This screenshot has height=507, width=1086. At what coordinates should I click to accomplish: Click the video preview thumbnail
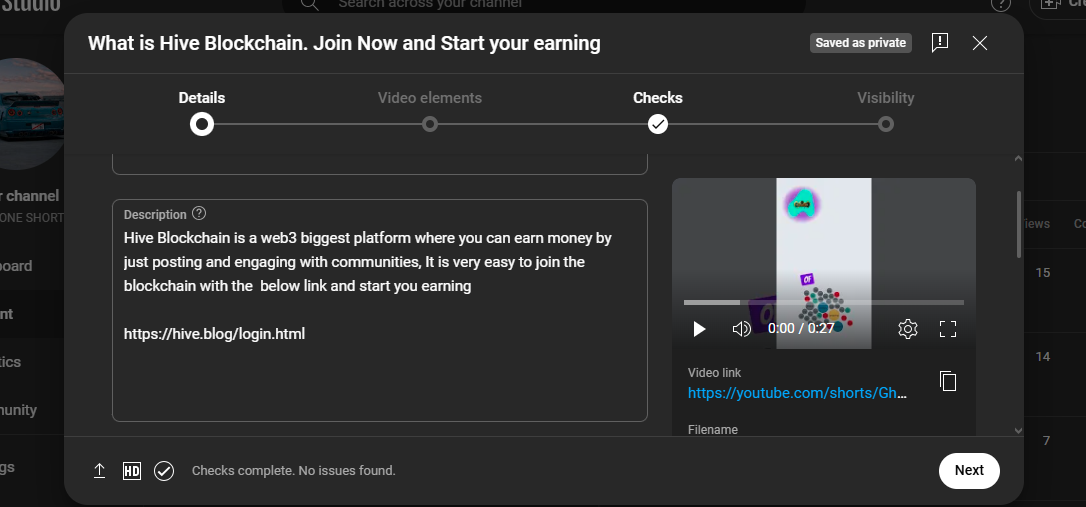pos(824,263)
